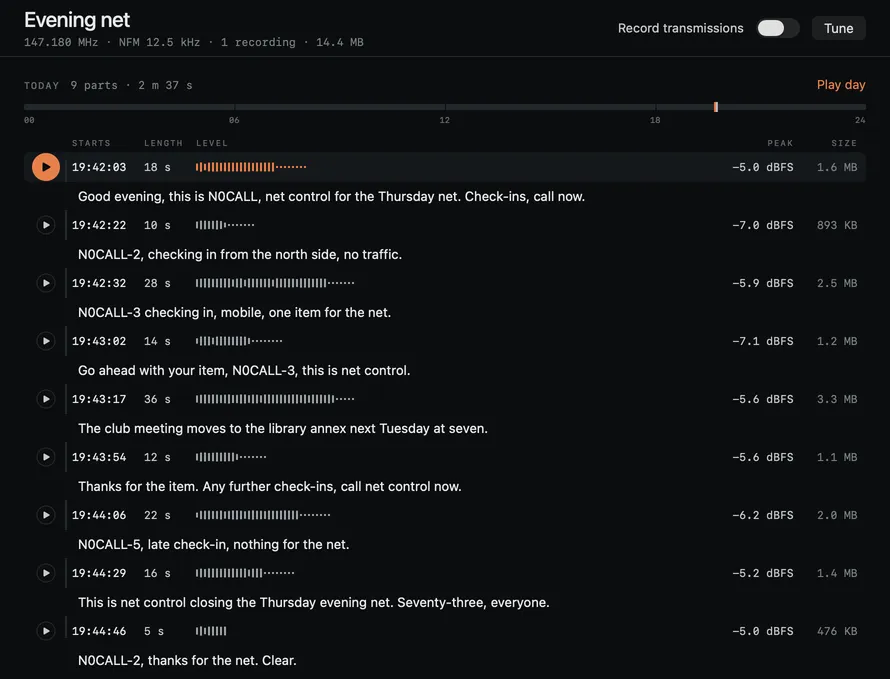Play the 19:42:32 mobile check-in clip
Viewport: 890px width, 679px height.
[x=46, y=283]
